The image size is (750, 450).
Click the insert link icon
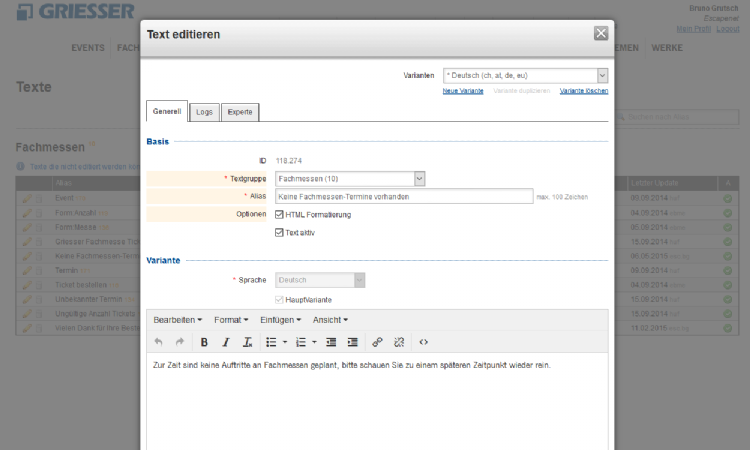coord(377,342)
